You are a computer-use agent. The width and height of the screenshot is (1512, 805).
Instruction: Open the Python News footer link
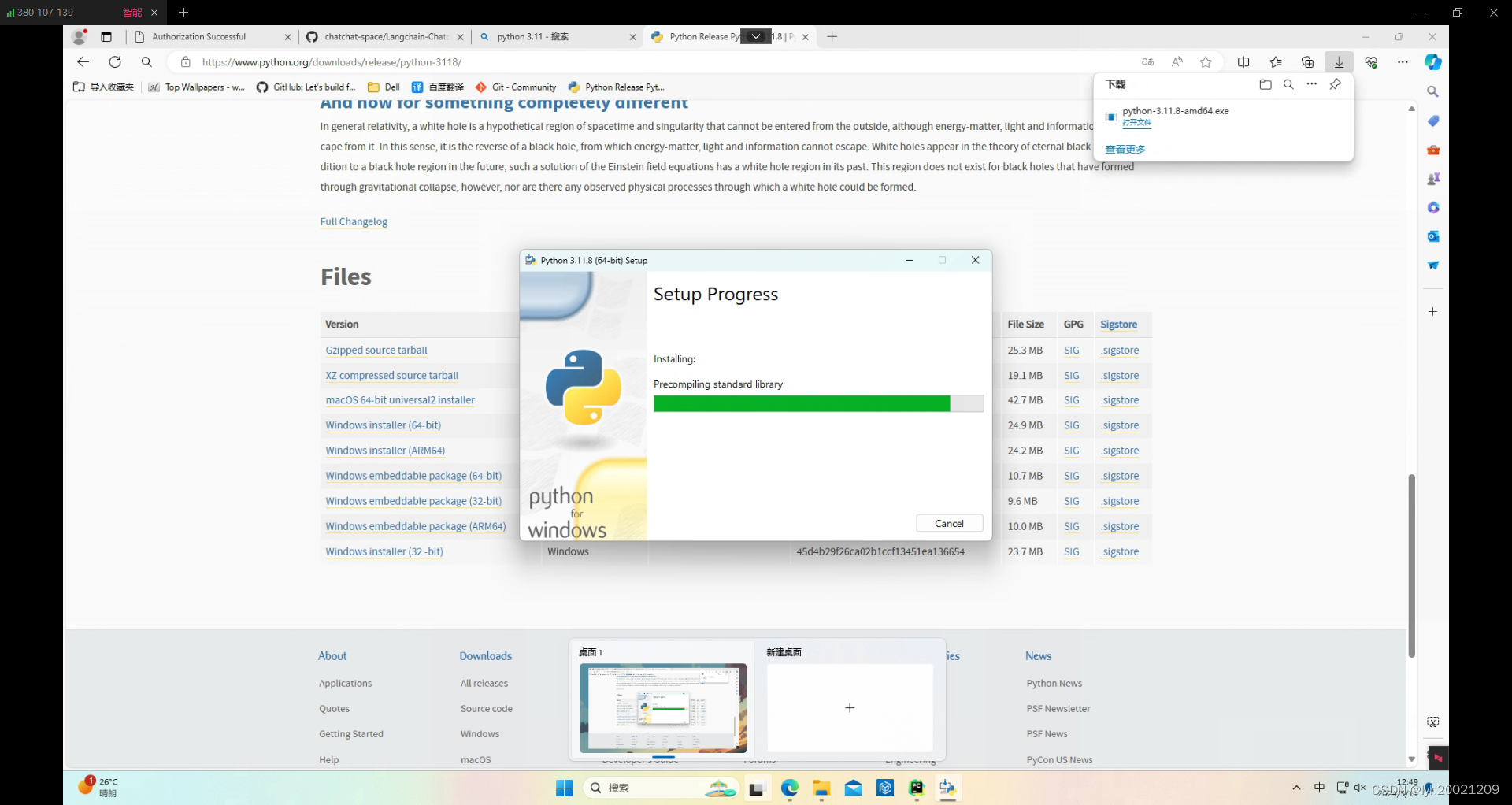click(1054, 684)
